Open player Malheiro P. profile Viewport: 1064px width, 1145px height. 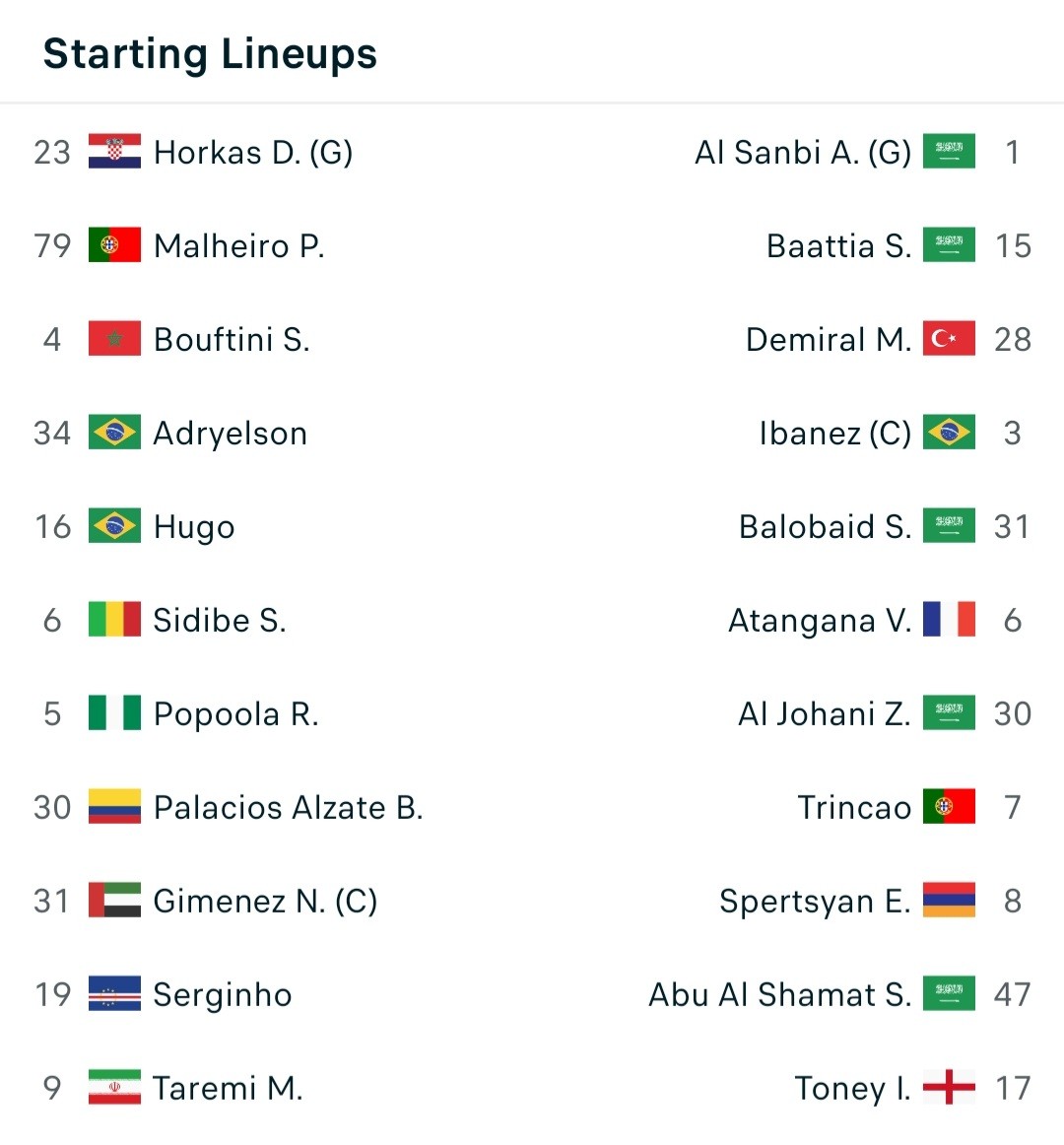click(x=238, y=246)
